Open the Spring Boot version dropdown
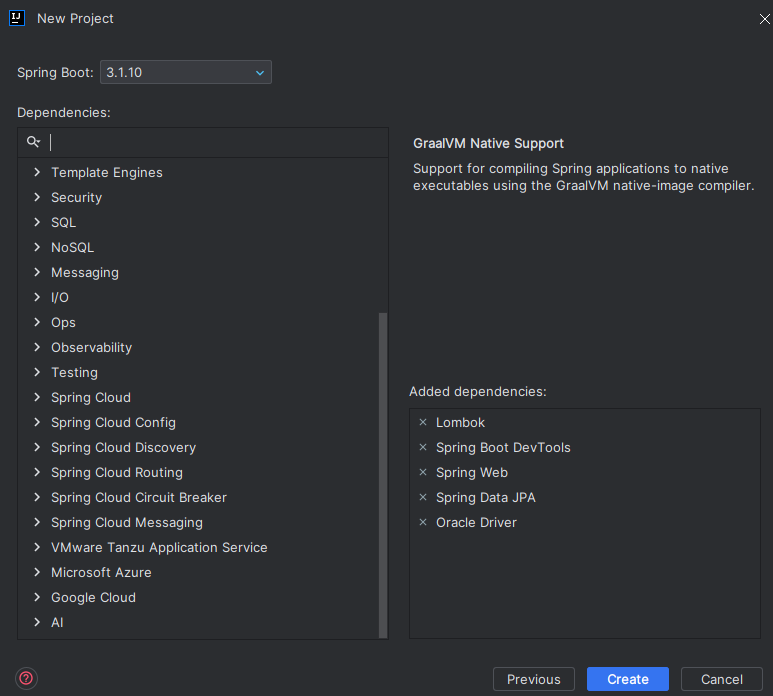Screen dimensions: 773x696 pyautogui.click(x=186, y=72)
